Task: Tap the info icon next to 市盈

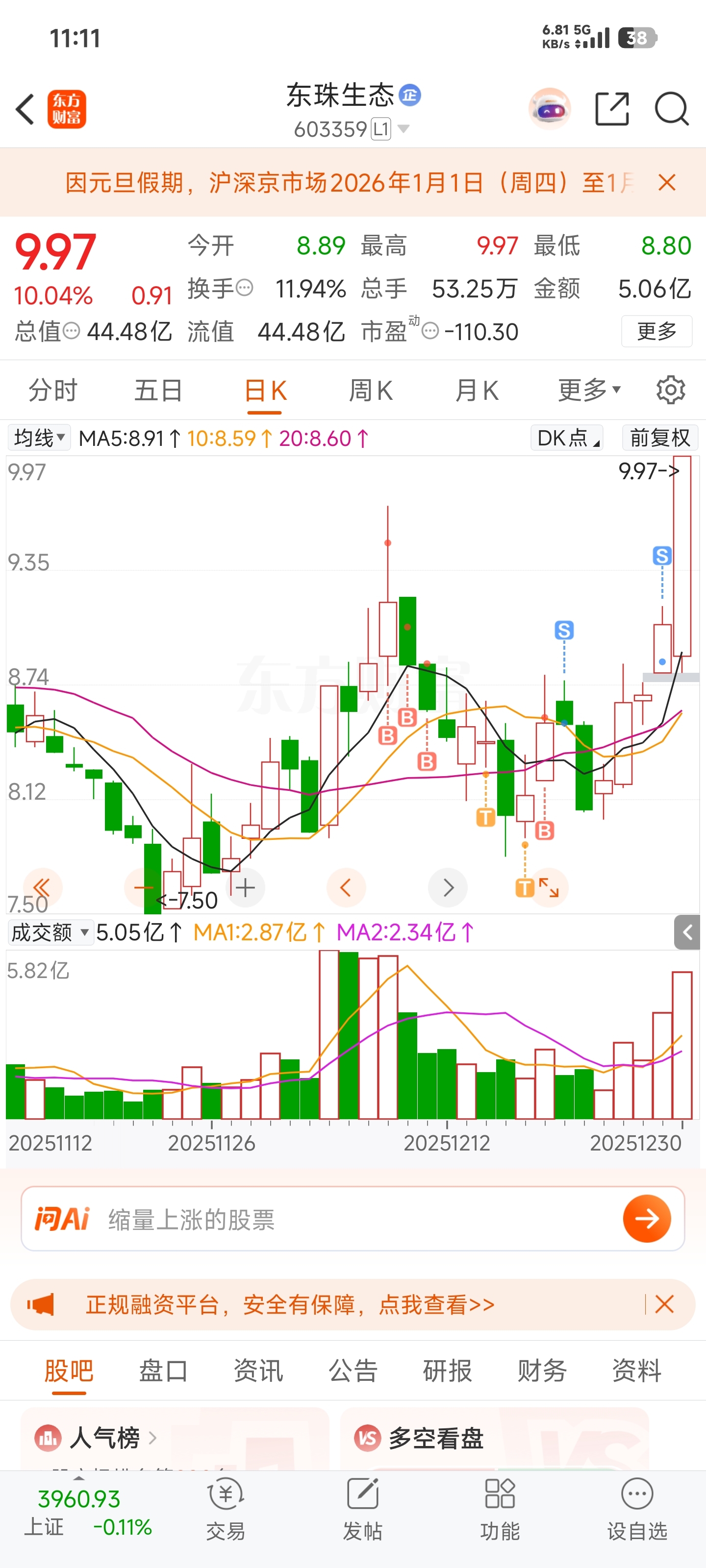Action: pos(430,331)
